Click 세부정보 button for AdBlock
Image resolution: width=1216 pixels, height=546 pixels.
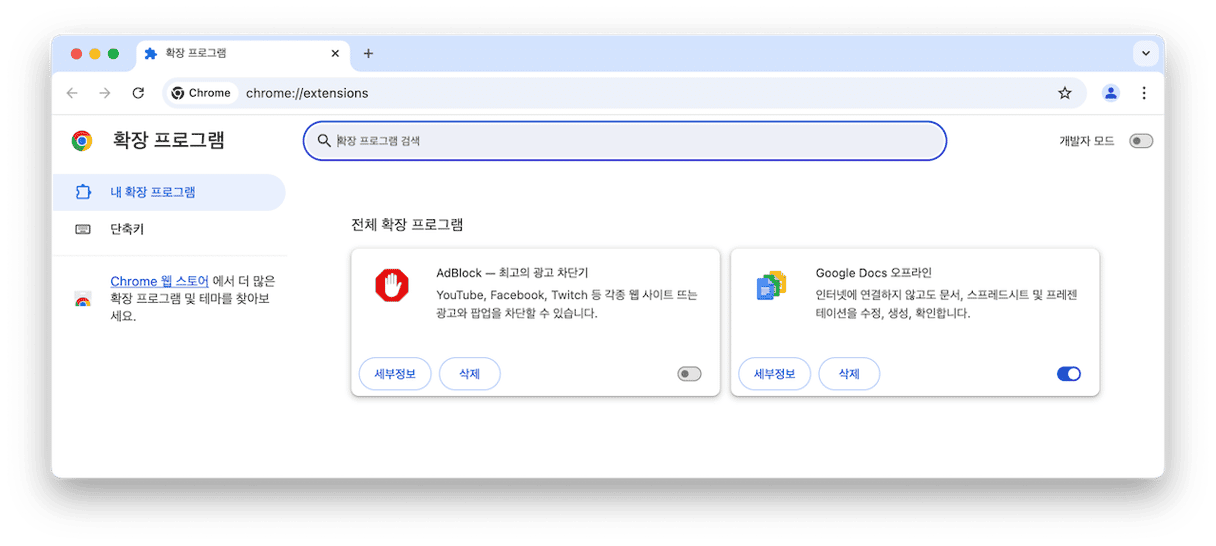pyautogui.click(x=395, y=374)
